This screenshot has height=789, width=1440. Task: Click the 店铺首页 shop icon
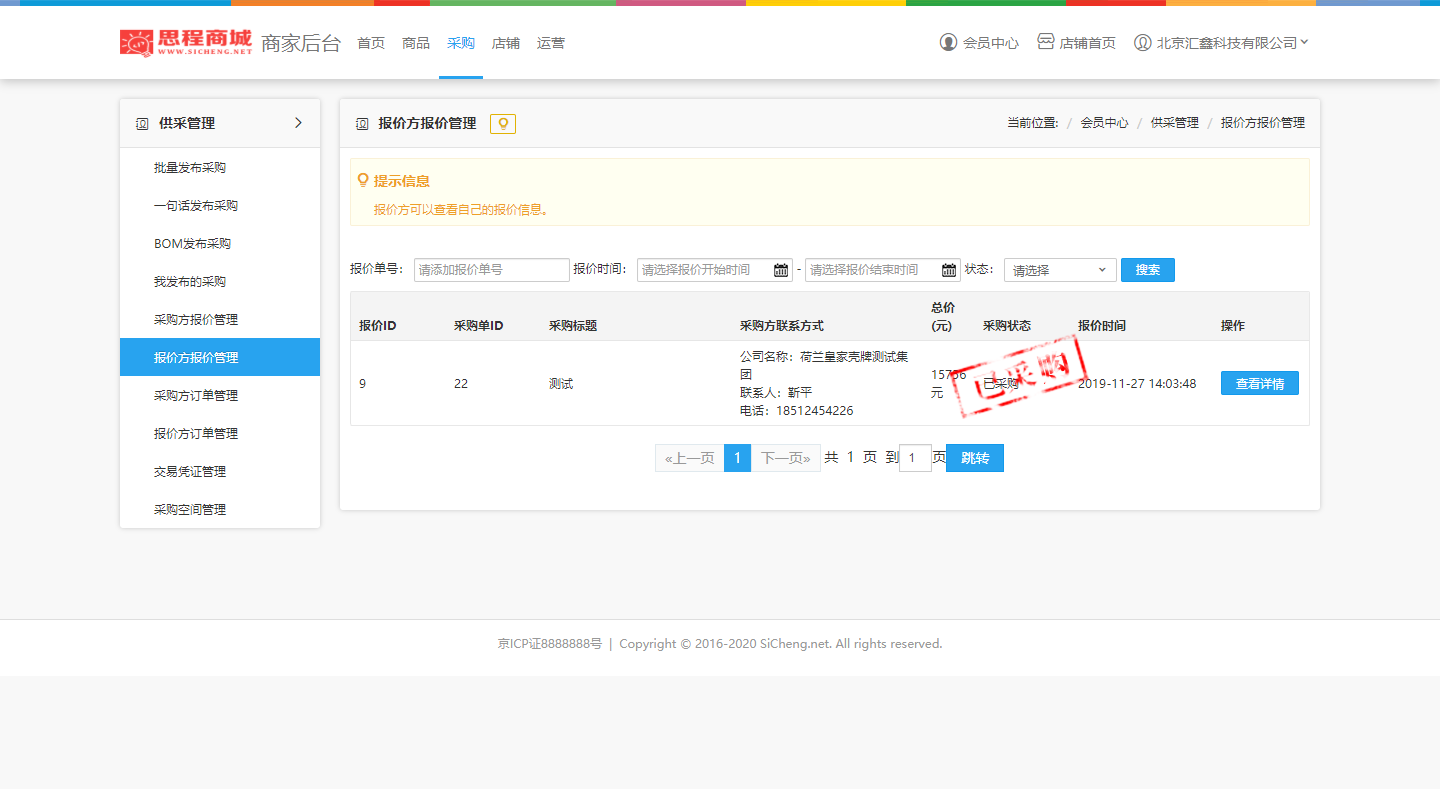[1045, 42]
